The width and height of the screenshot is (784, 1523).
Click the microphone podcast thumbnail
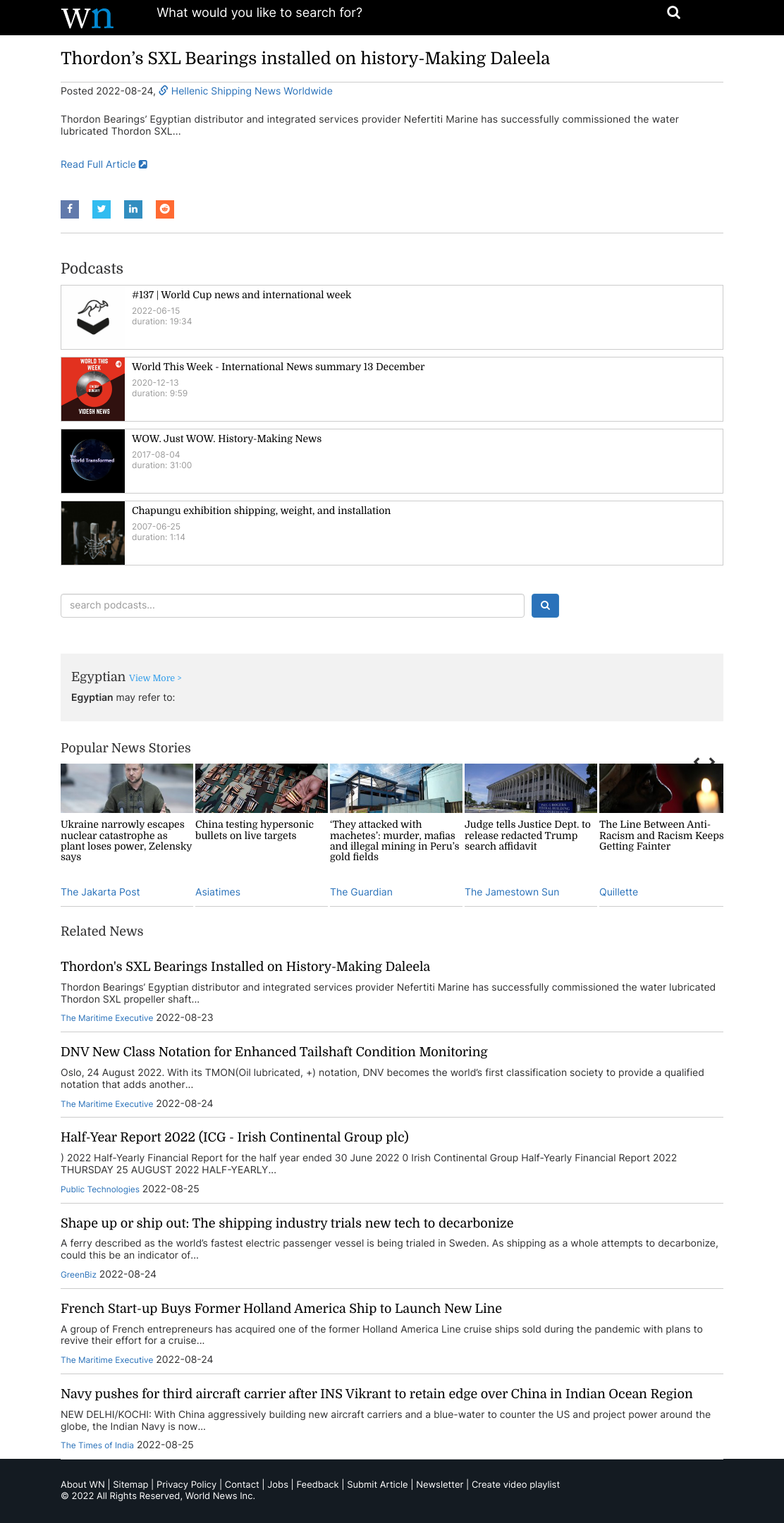pyautogui.click(x=93, y=533)
